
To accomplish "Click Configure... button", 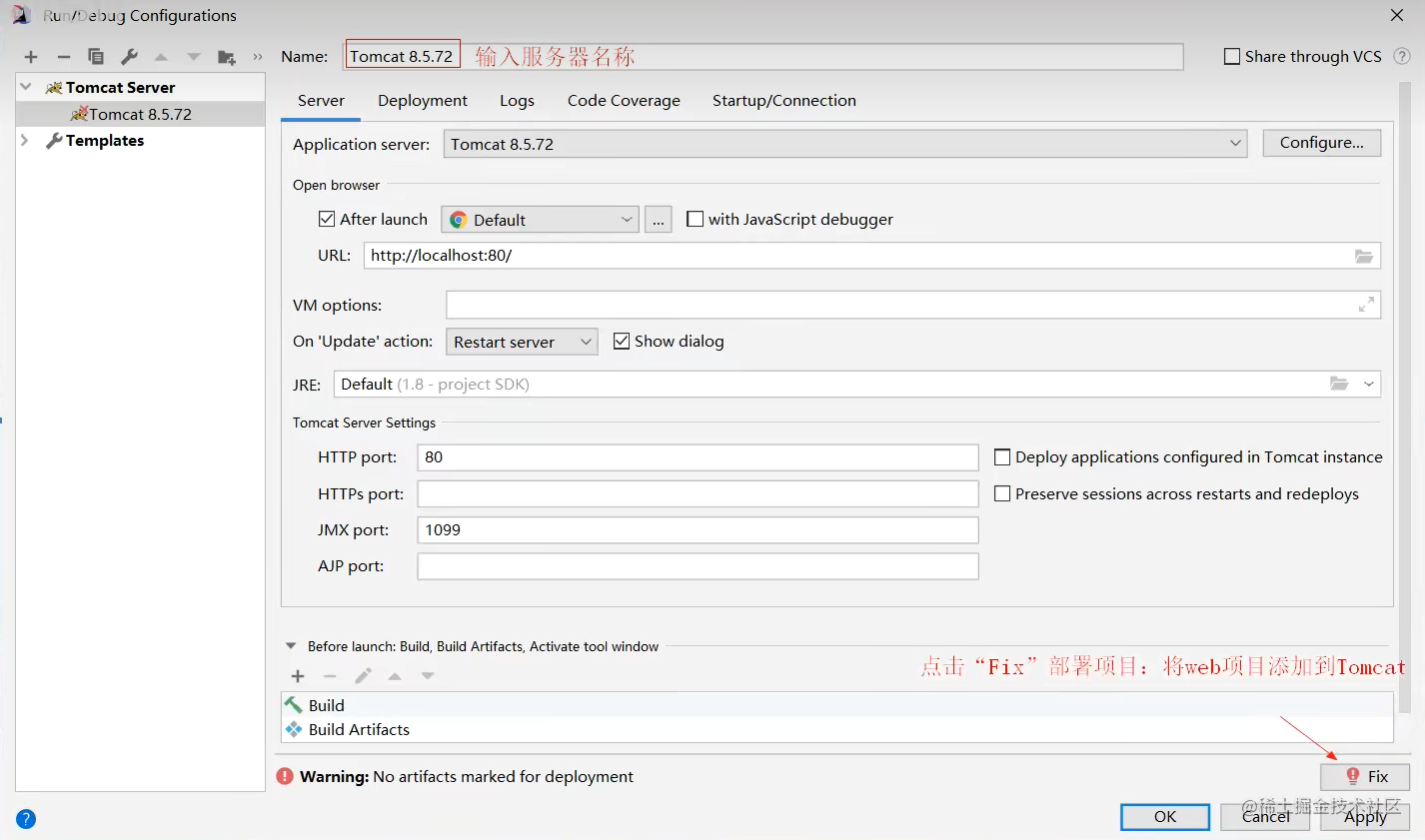I will (1321, 143).
